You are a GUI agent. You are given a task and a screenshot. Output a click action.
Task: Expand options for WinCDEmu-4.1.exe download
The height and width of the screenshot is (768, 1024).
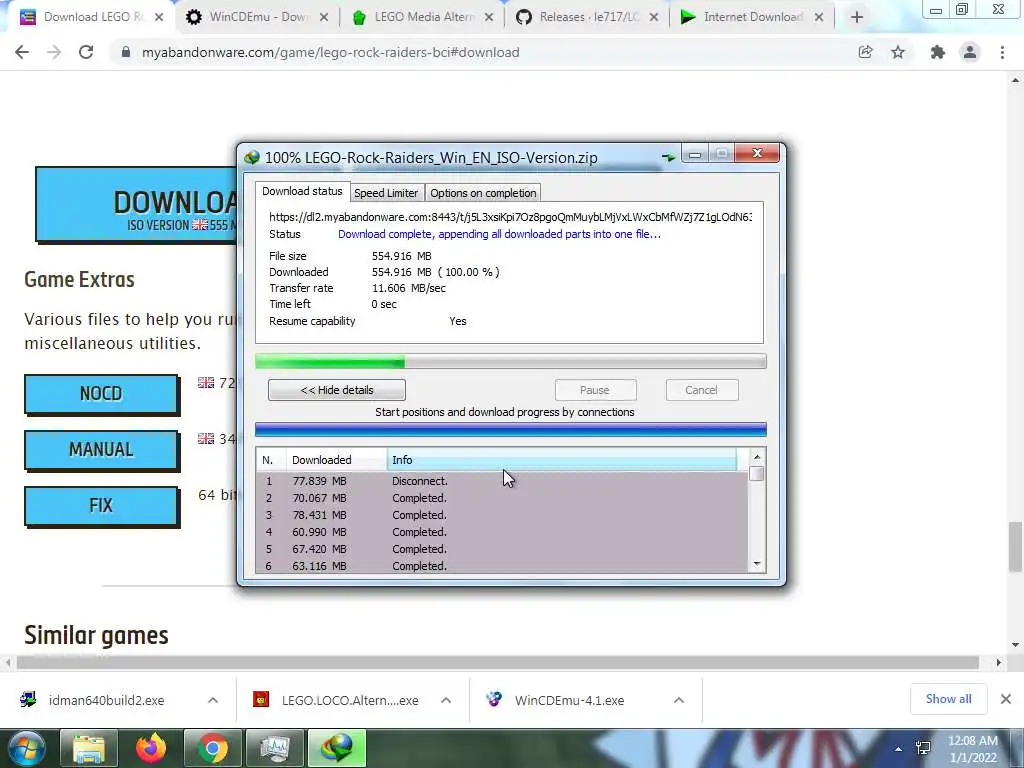pyautogui.click(x=679, y=700)
